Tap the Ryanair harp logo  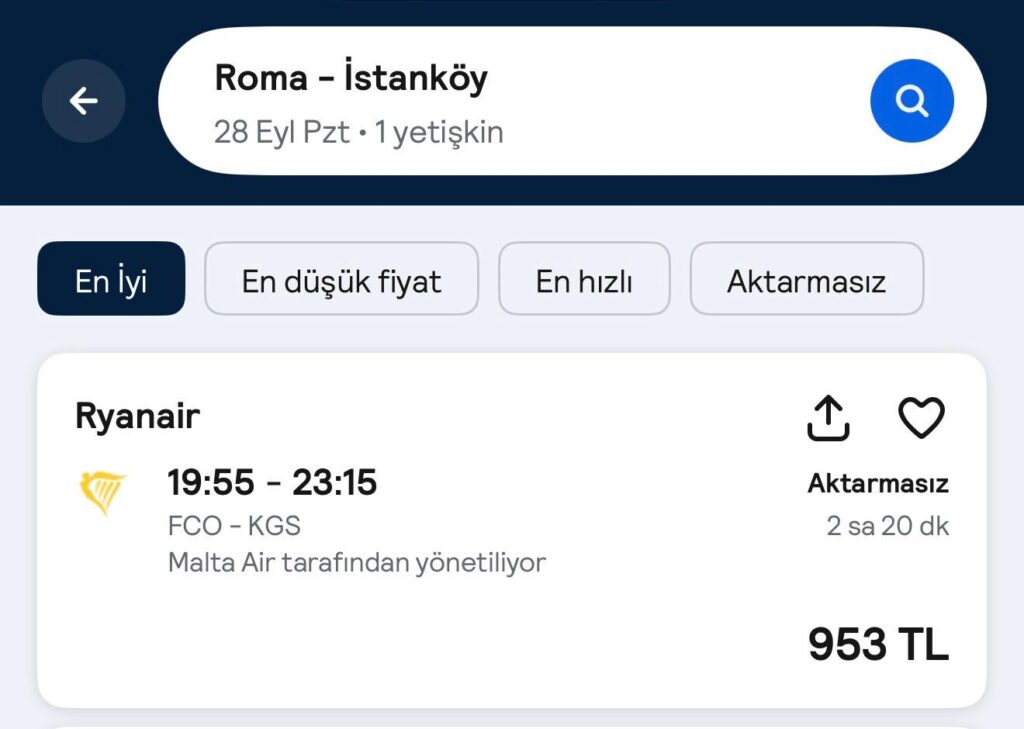coord(102,493)
